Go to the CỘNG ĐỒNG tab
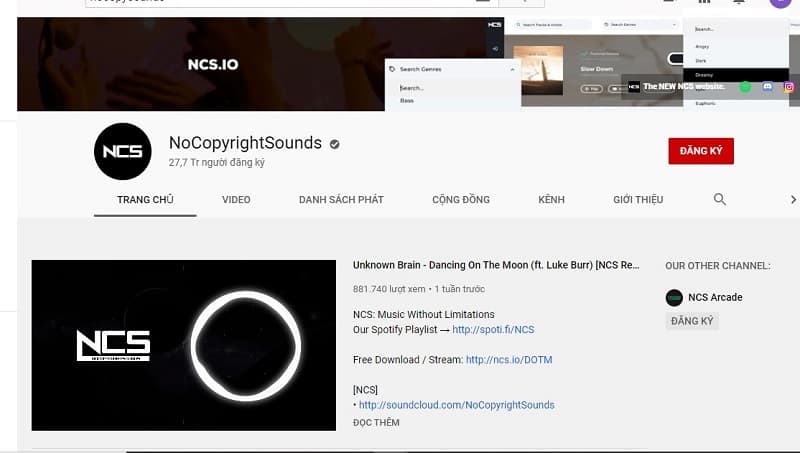Screen dimensions: 800x453 click(461, 199)
